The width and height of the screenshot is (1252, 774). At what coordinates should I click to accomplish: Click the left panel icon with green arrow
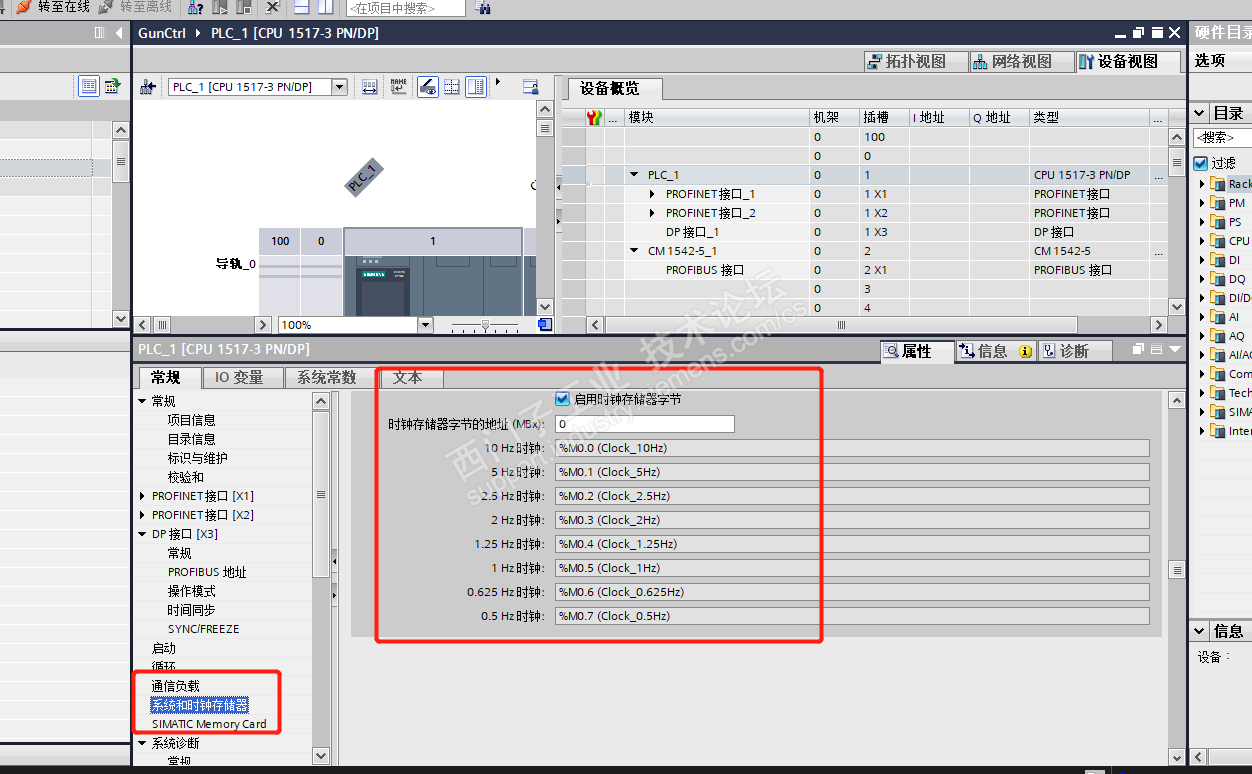(112, 86)
